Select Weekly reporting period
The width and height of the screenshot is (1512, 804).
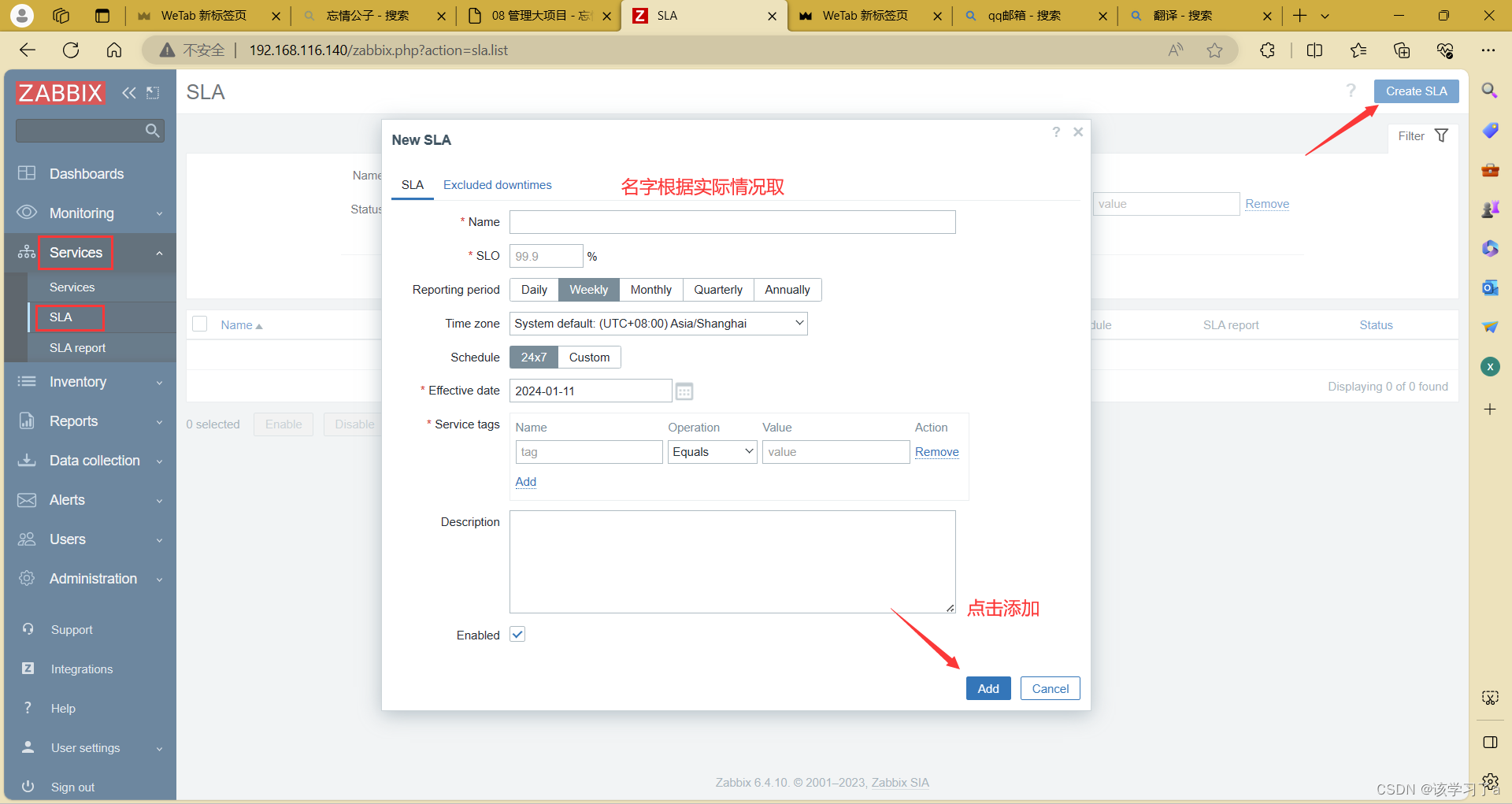589,290
